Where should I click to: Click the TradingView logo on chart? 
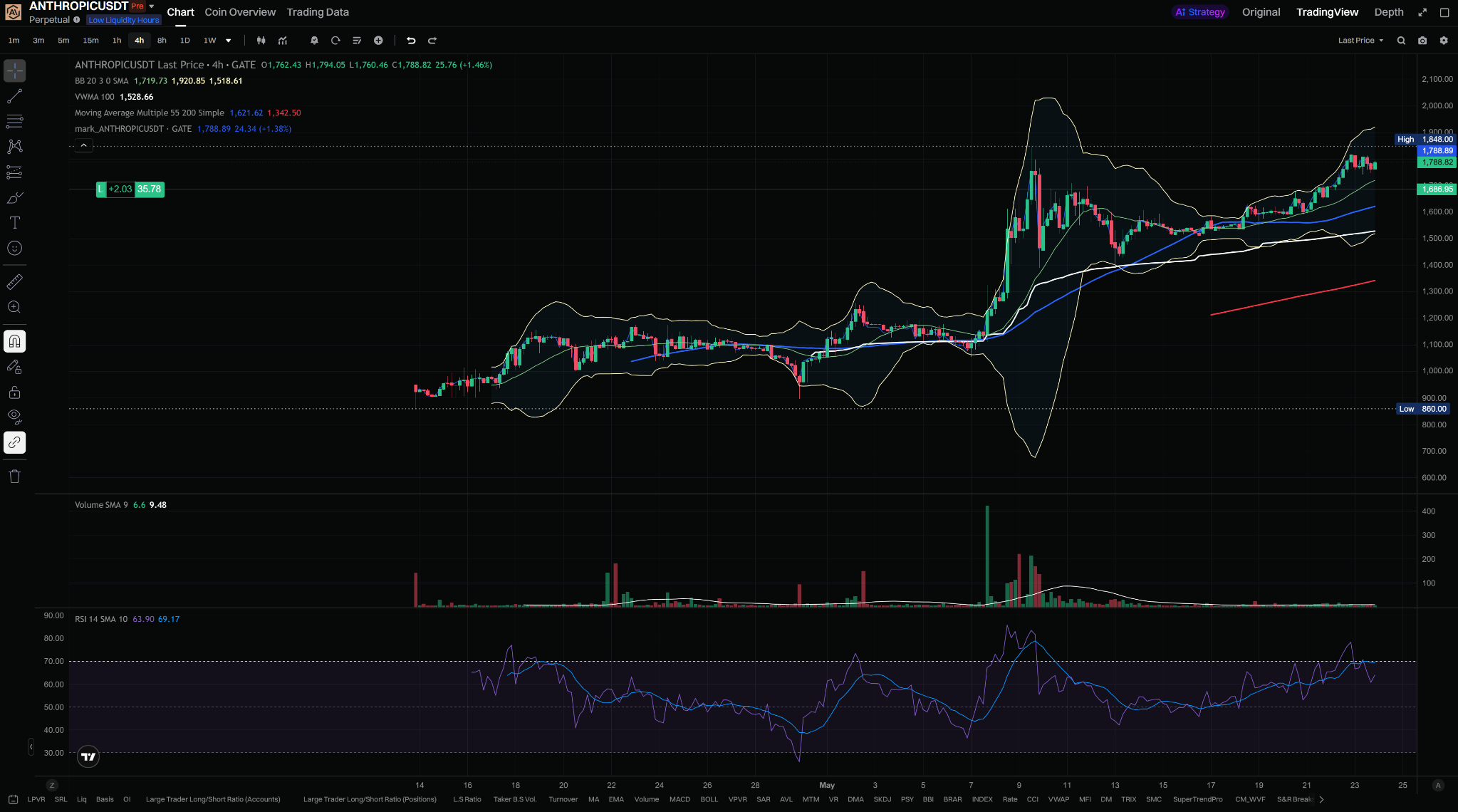[88, 756]
